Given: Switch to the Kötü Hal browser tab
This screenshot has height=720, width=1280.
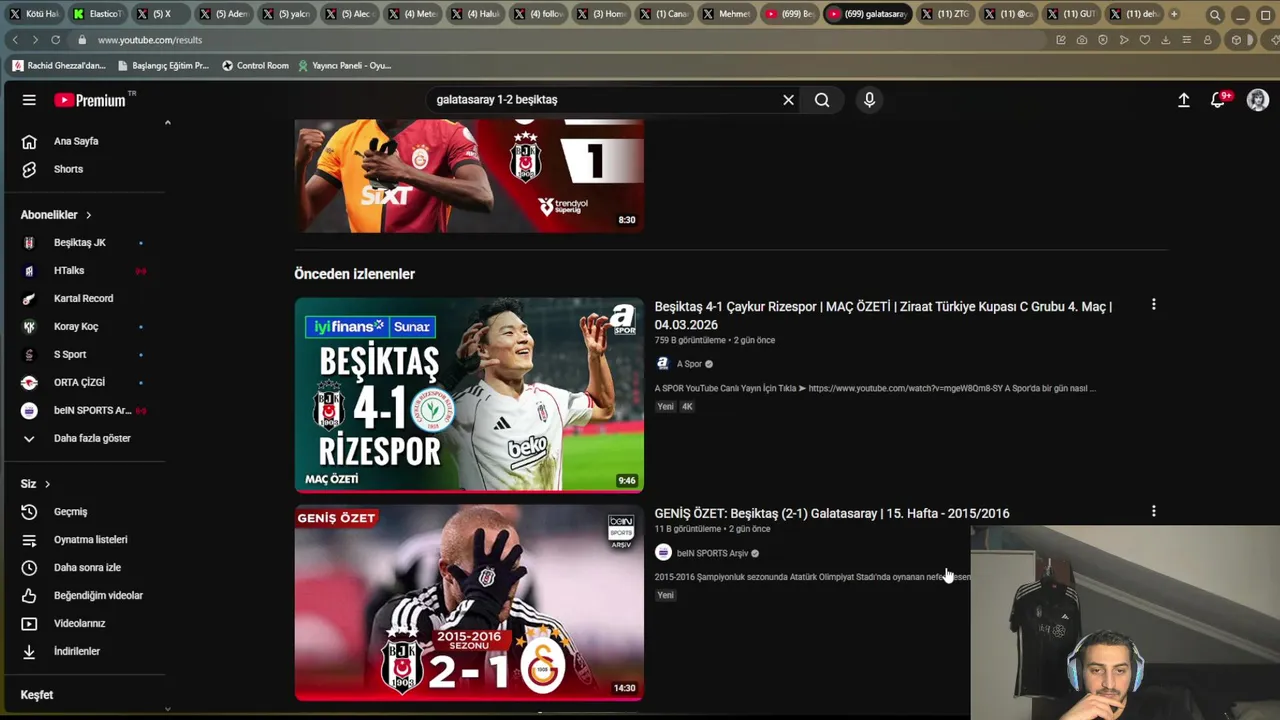Looking at the screenshot, I should click(x=35, y=14).
